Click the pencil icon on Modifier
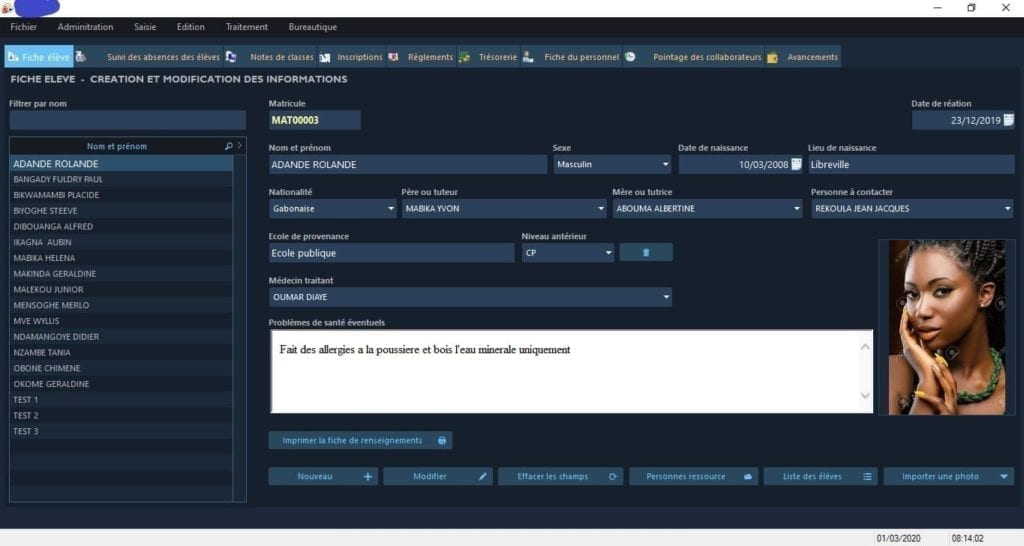 pyautogui.click(x=483, y=477)
